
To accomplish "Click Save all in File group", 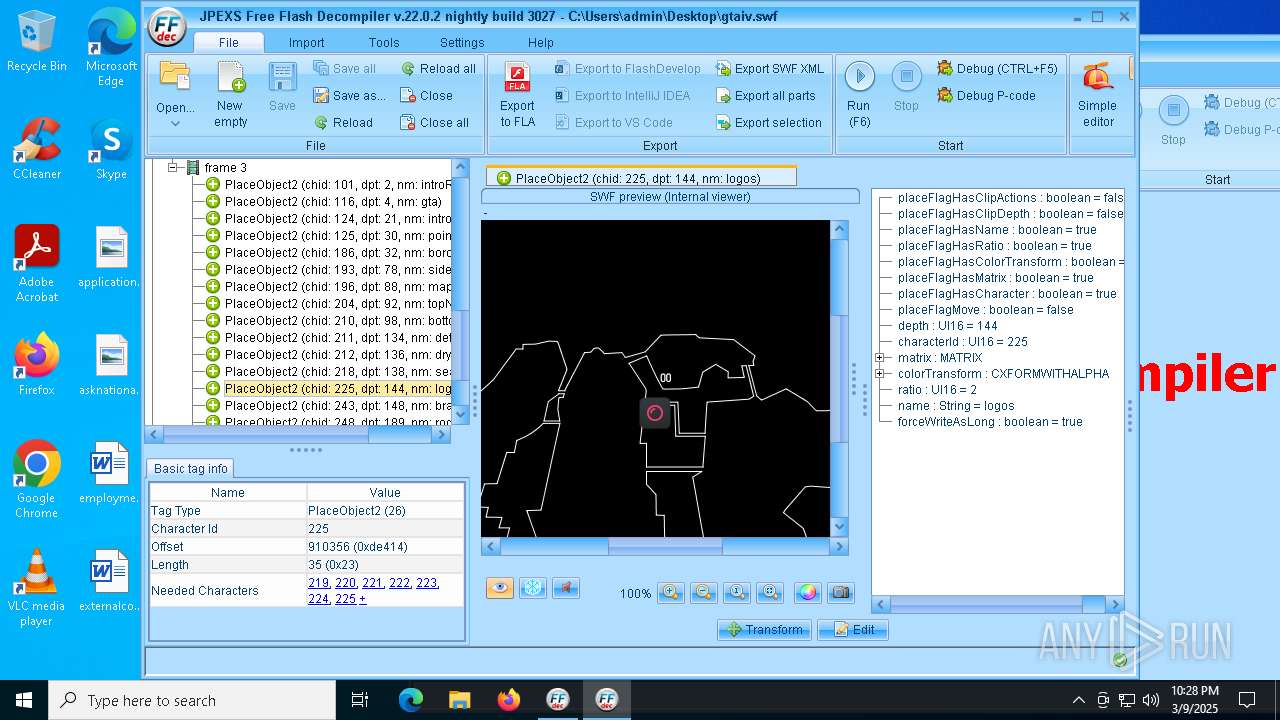I will point(344,69).
